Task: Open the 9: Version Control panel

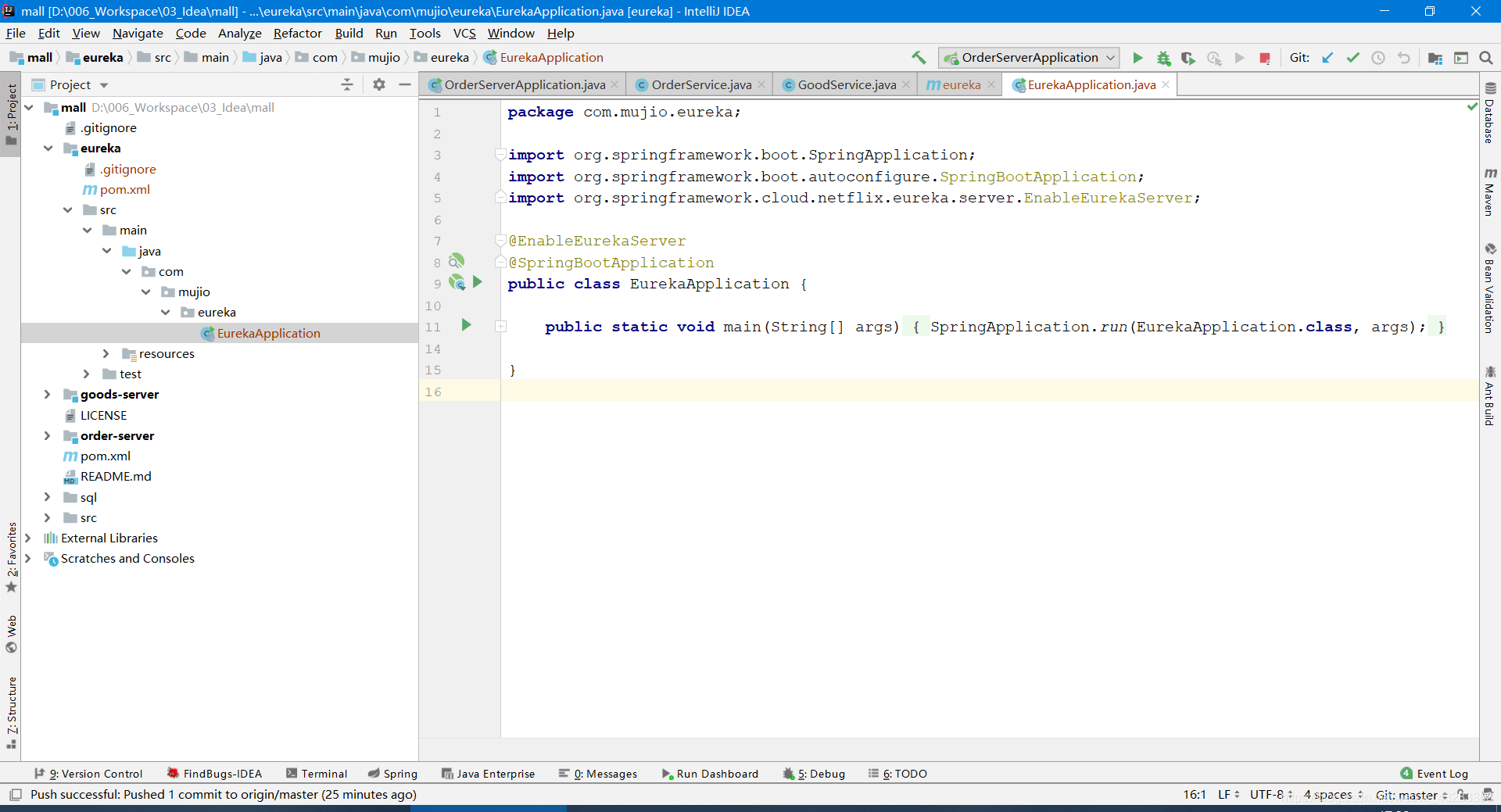Action: click(88, 774)
